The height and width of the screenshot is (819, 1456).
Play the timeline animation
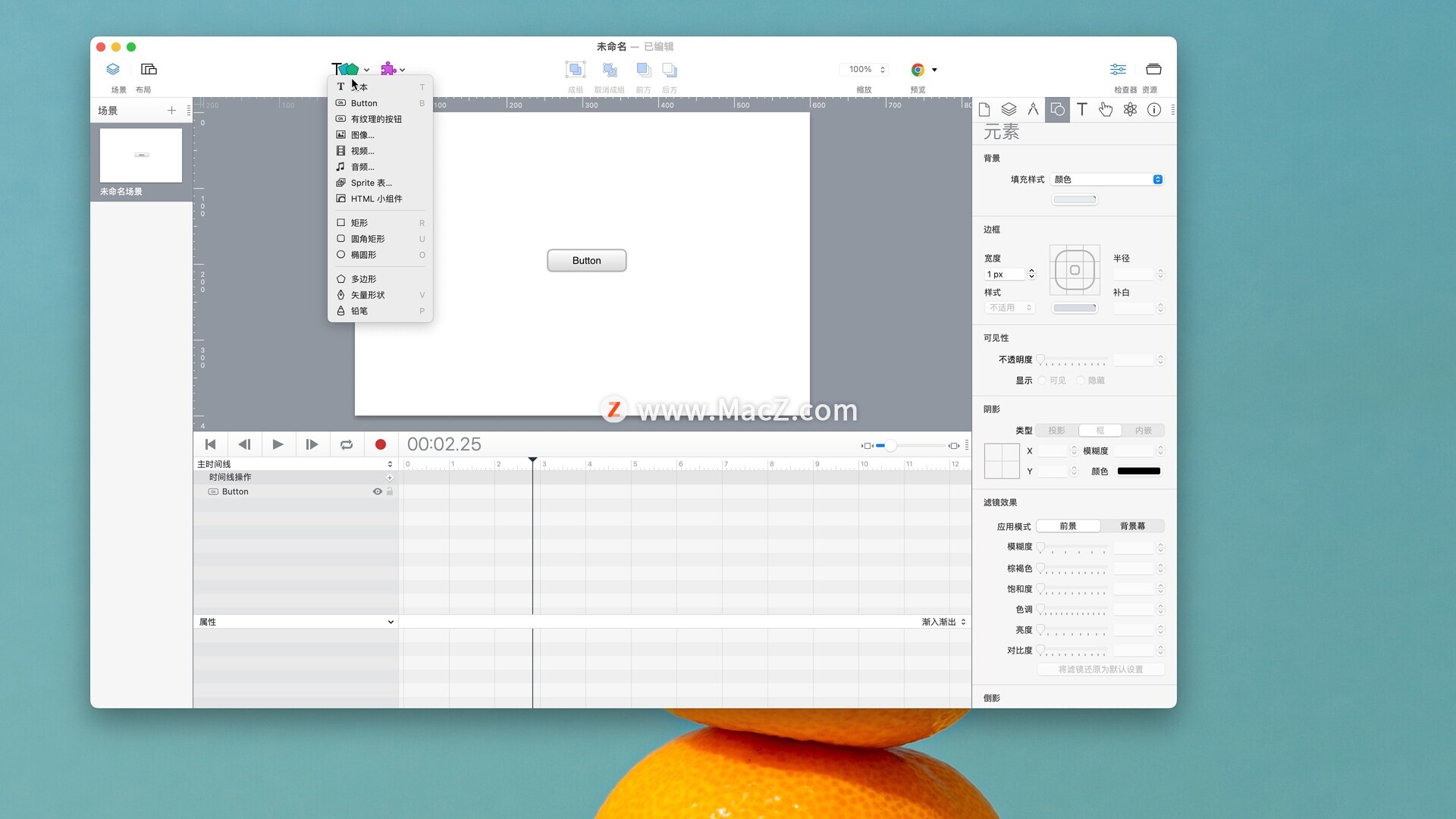[x=278, y=444]
